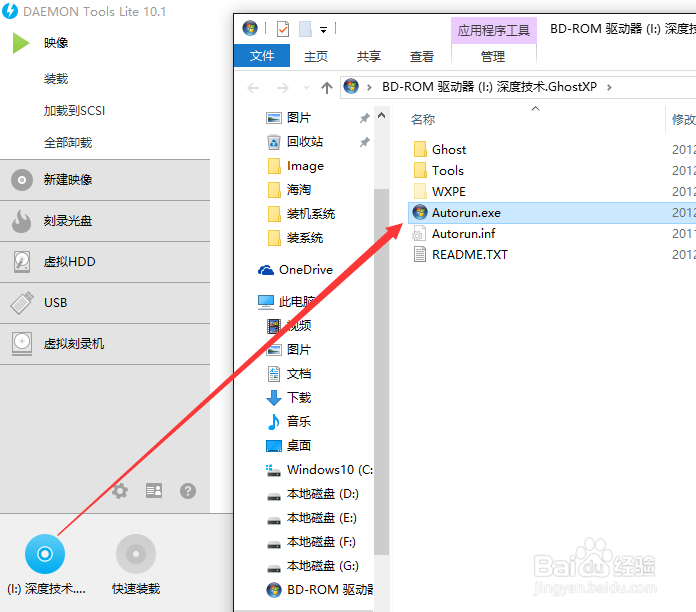Switch to the 管理 ribbon tab

point(493,56)
